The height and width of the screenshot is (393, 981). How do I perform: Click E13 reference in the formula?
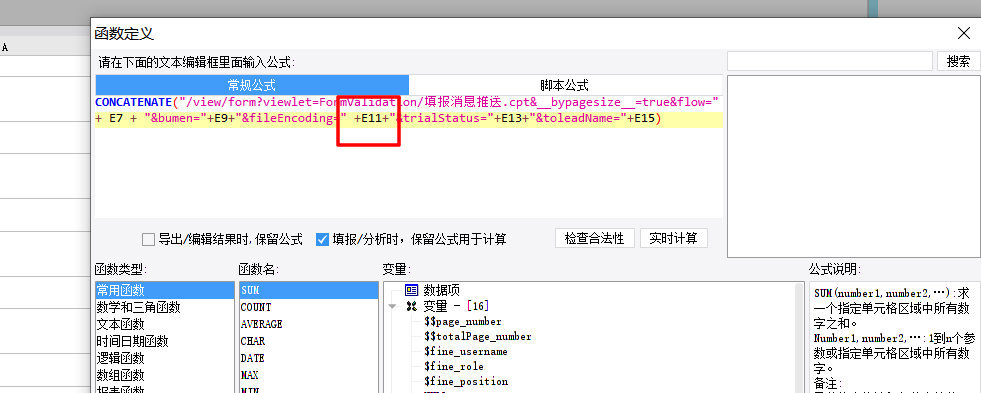[512, 119]
